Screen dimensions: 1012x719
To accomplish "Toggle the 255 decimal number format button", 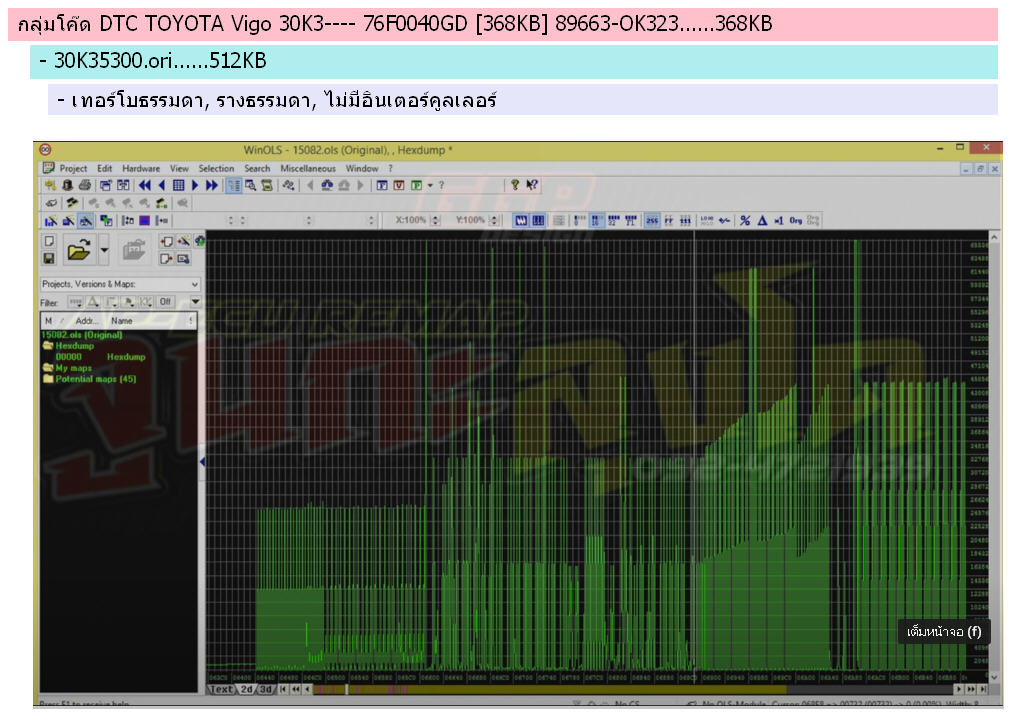I will click(652, 221).
